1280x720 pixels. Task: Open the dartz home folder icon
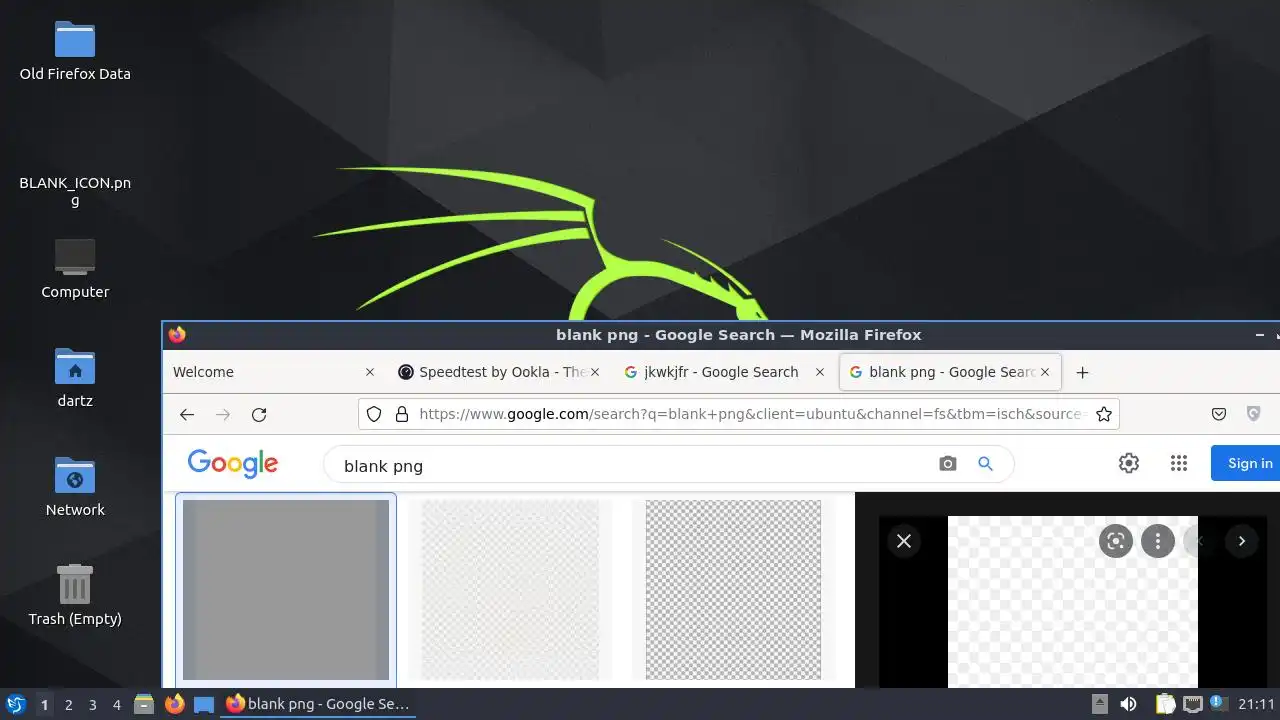75,378
